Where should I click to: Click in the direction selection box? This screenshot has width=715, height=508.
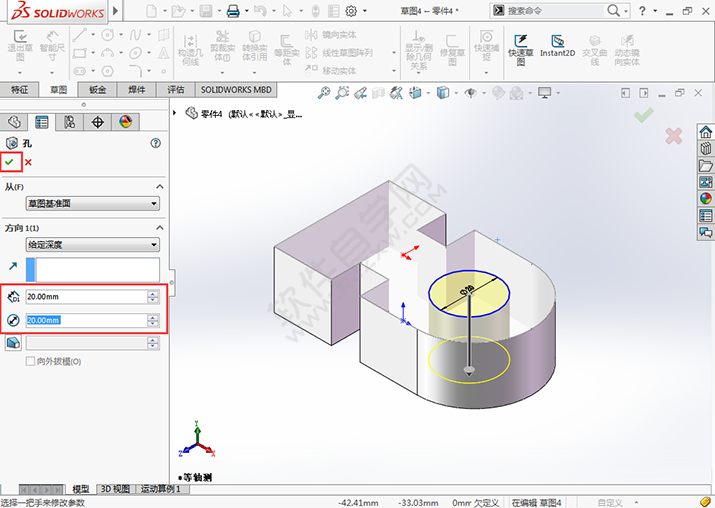point(97,270)
